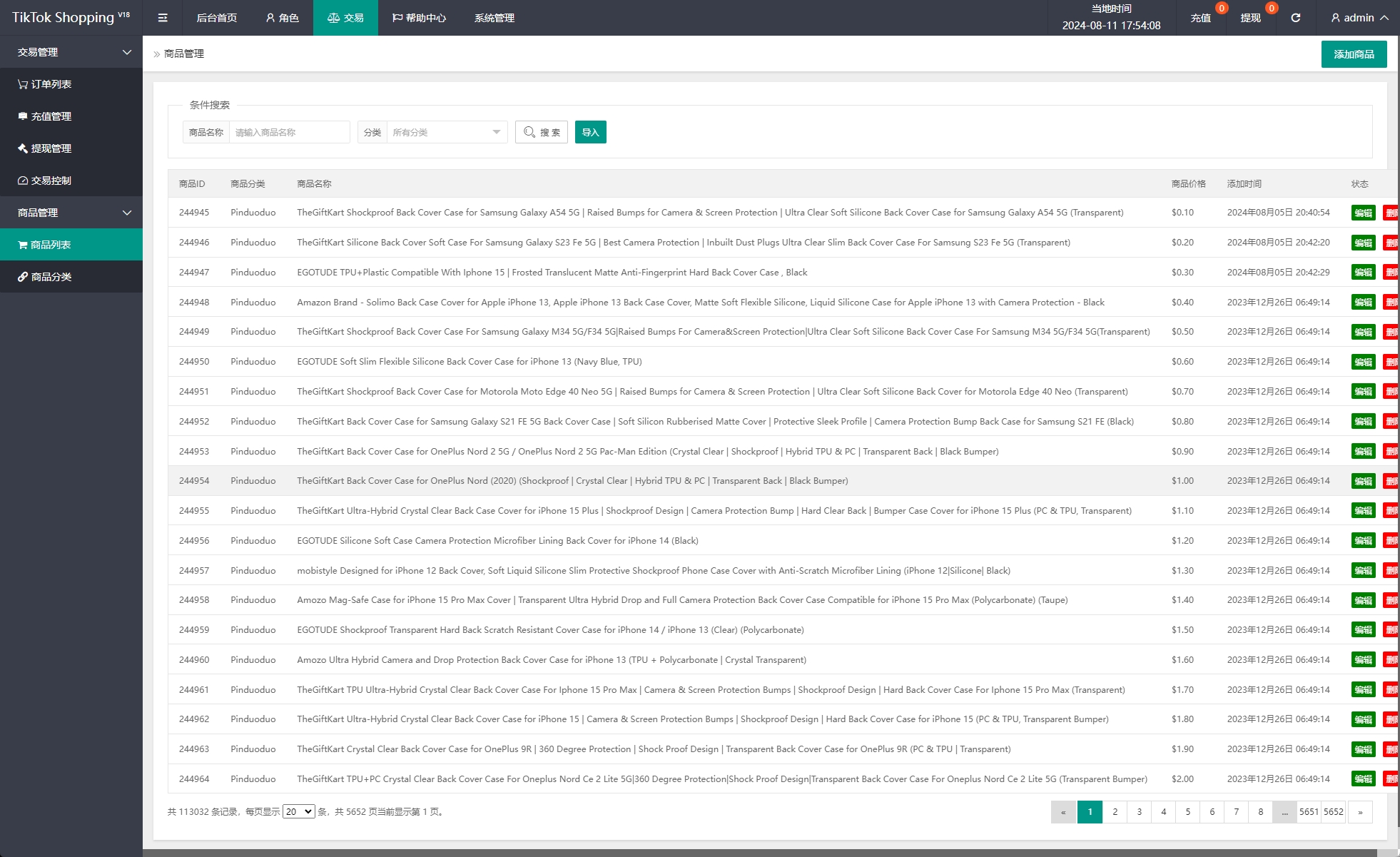Open 商品分类 link icon item
The image size is (1400, 857).
tap(44, 277)
